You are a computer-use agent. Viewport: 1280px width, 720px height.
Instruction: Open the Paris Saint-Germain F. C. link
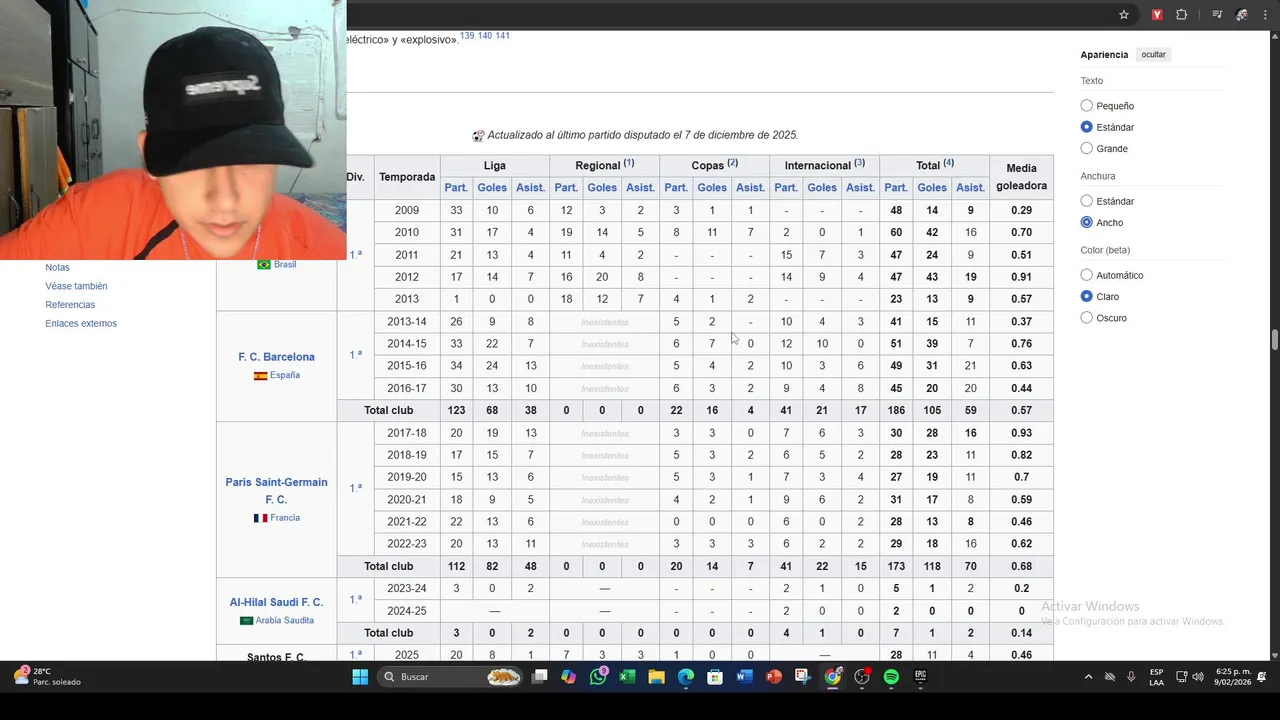[276, 491]
